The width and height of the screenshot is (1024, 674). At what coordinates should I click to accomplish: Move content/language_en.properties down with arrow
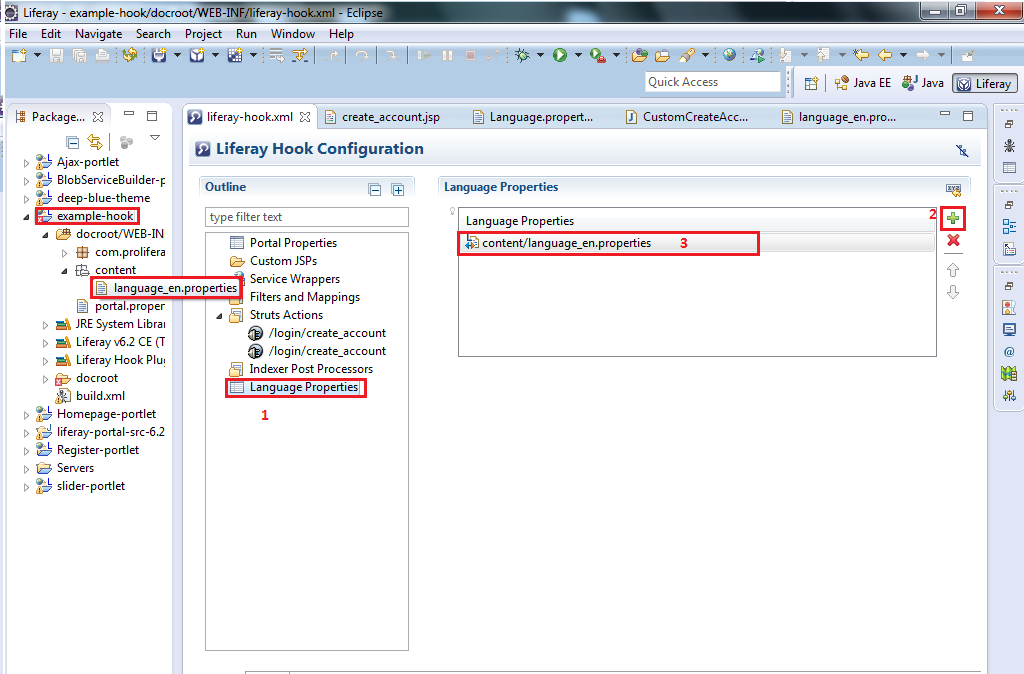tap(952, 292)
